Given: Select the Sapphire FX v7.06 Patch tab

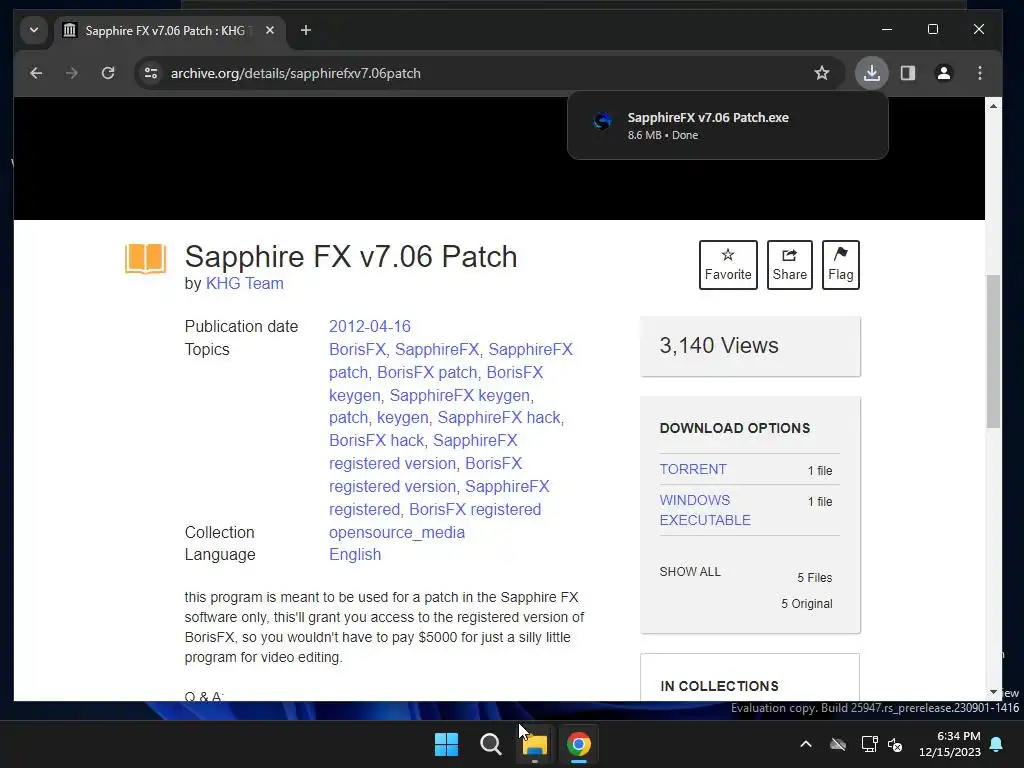Looking at the screenshot, I should pyautogui.click(x=170, y=31).
